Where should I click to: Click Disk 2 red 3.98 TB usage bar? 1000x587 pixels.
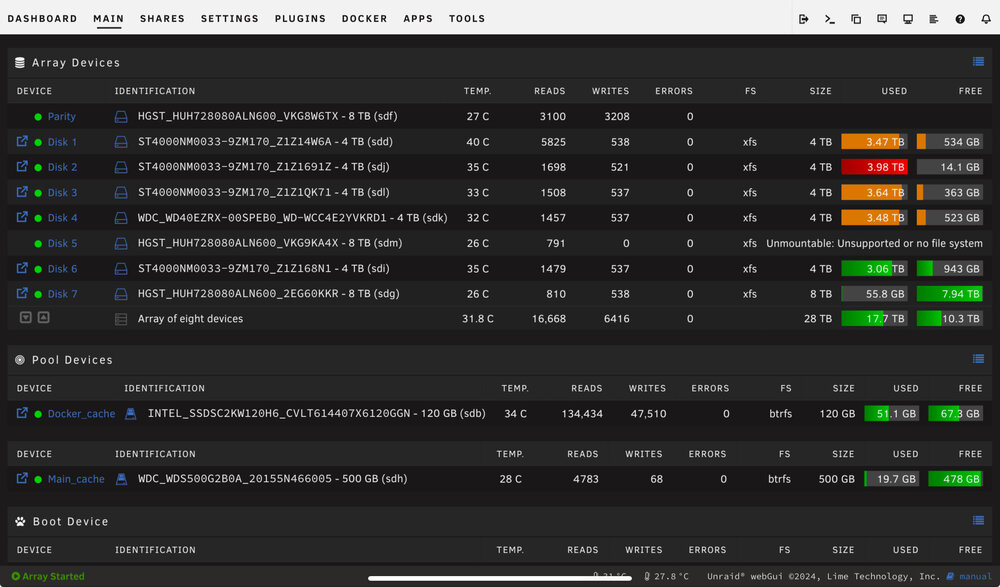click(x=874, y=167)
